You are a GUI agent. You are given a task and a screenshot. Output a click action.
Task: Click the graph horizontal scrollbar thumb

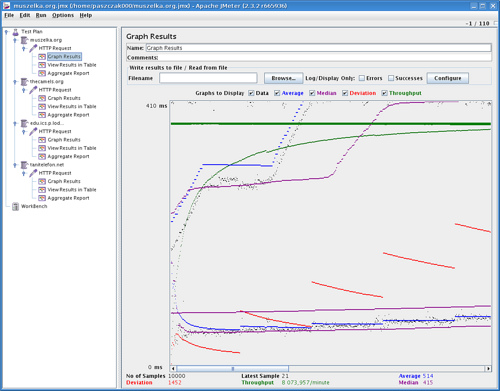click(233, 369)
